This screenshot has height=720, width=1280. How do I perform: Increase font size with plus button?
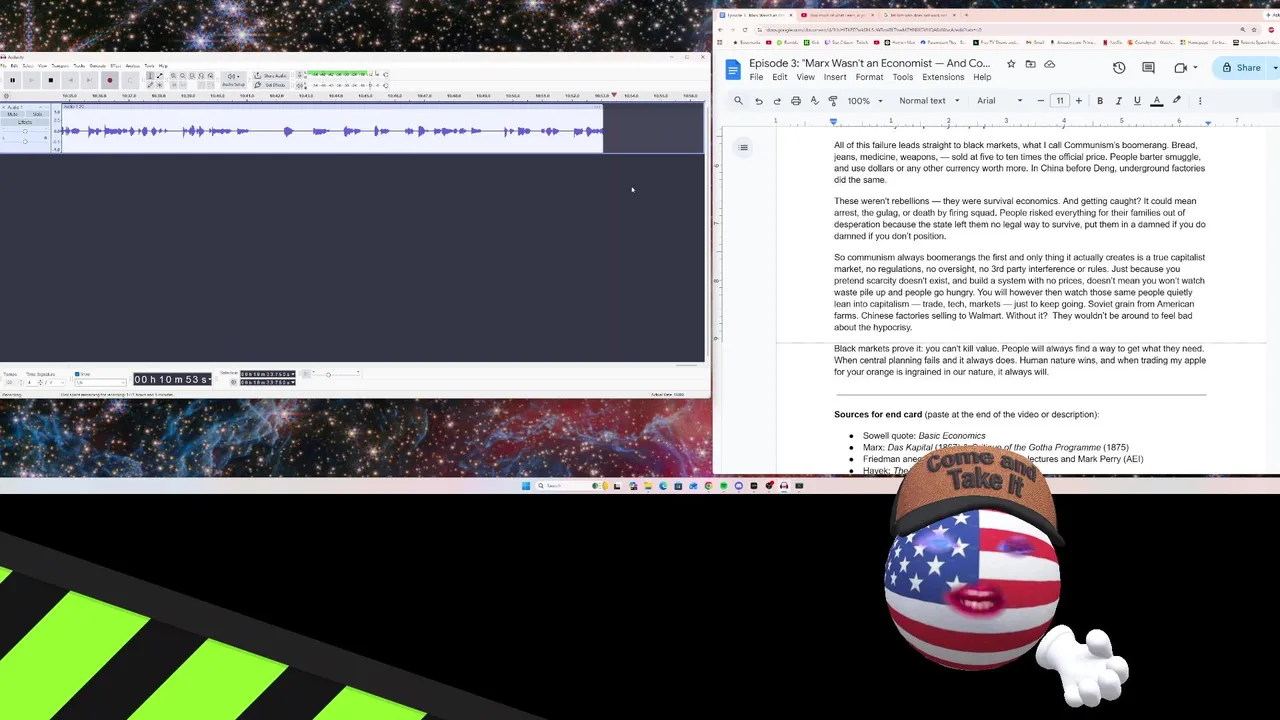point(1079,101)
